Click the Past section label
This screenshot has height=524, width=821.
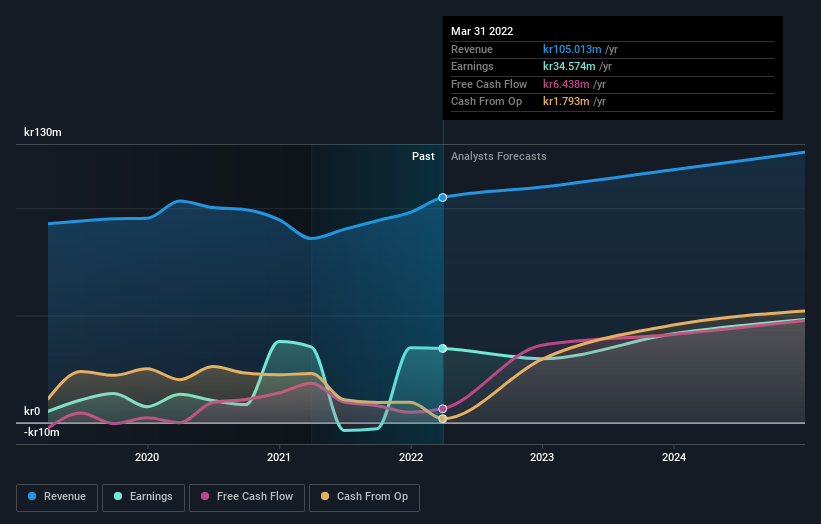[423, 157]
